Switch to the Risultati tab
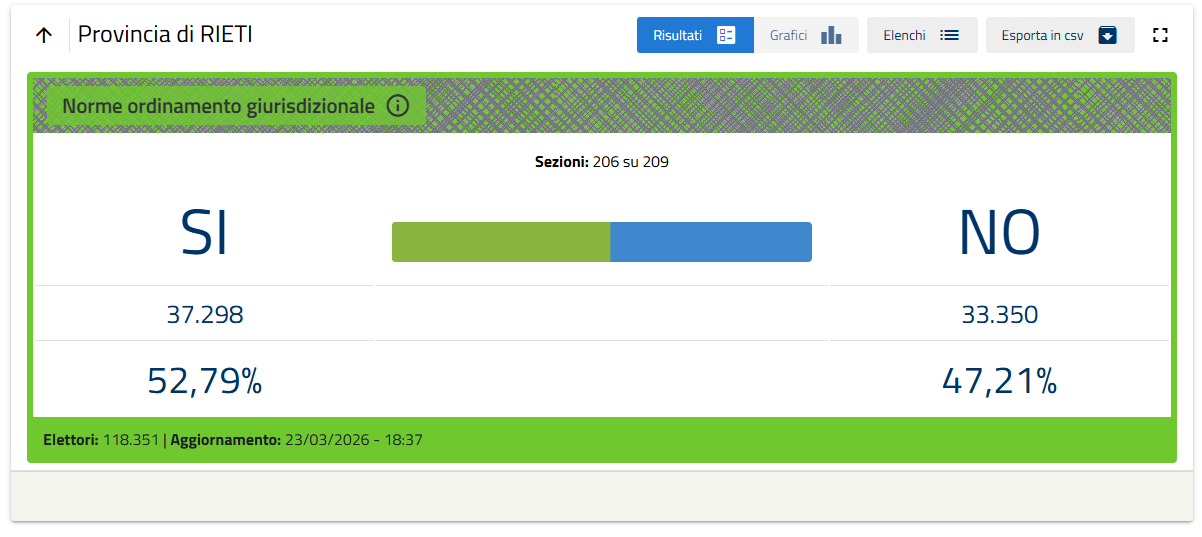 [x=679, y=35]
